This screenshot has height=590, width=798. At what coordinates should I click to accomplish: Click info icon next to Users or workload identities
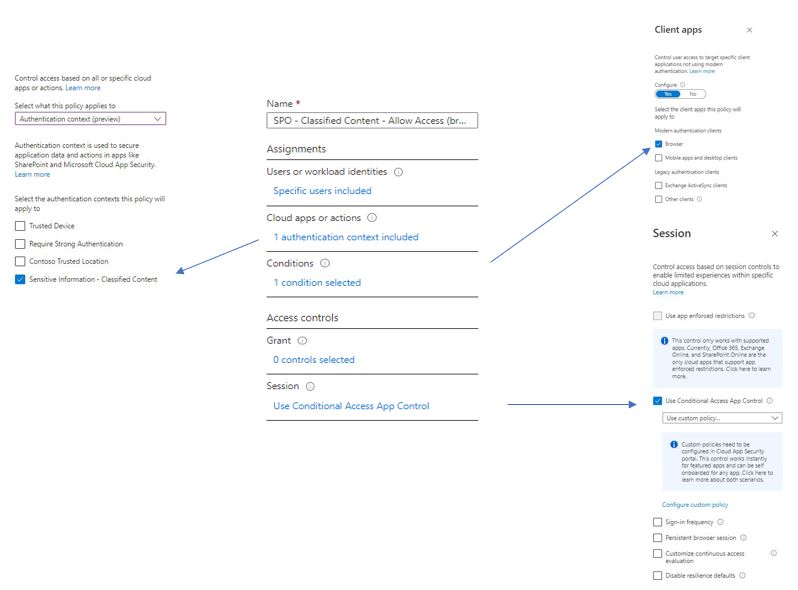point(399,172)
